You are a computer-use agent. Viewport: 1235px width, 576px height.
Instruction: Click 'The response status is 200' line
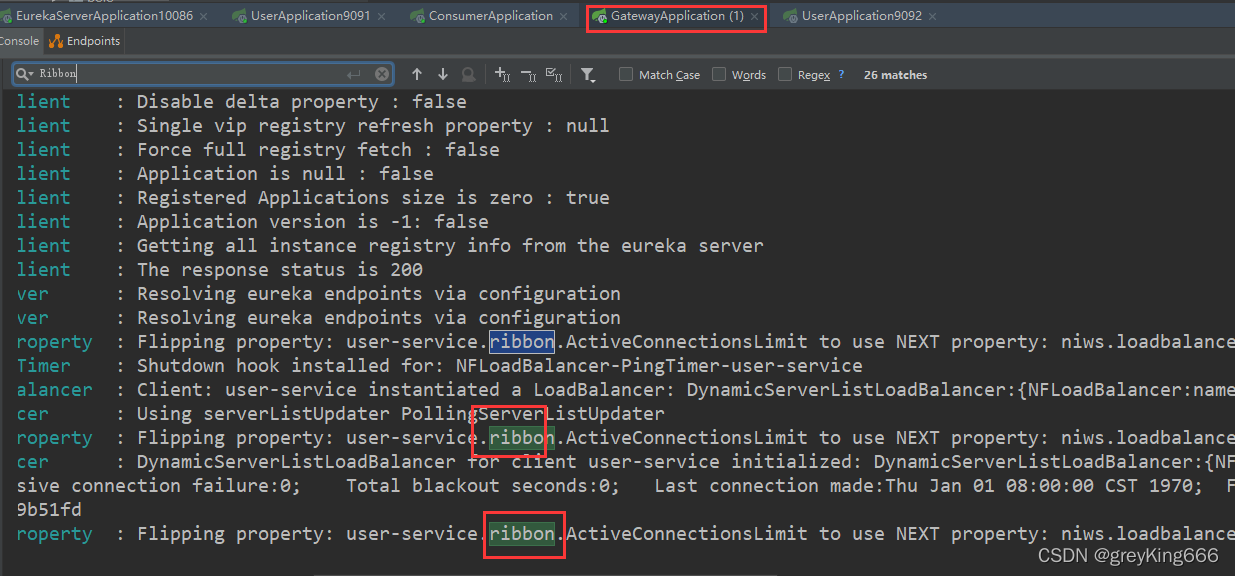tap(280, 269)
